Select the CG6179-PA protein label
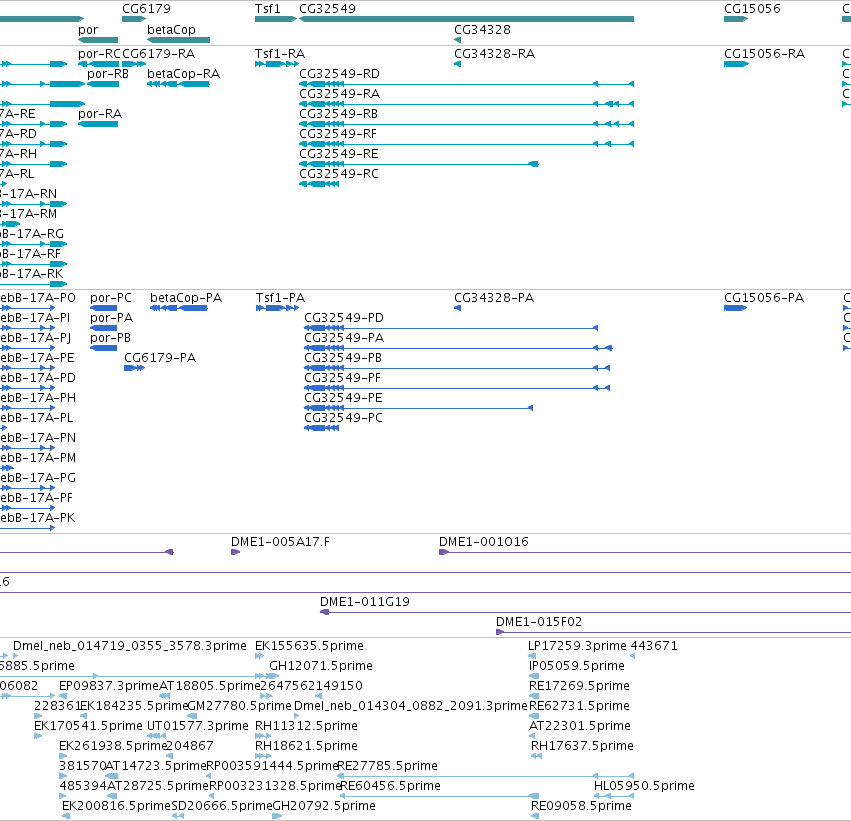The height and width of the screenshot is (821, 851). coord(160,358)
